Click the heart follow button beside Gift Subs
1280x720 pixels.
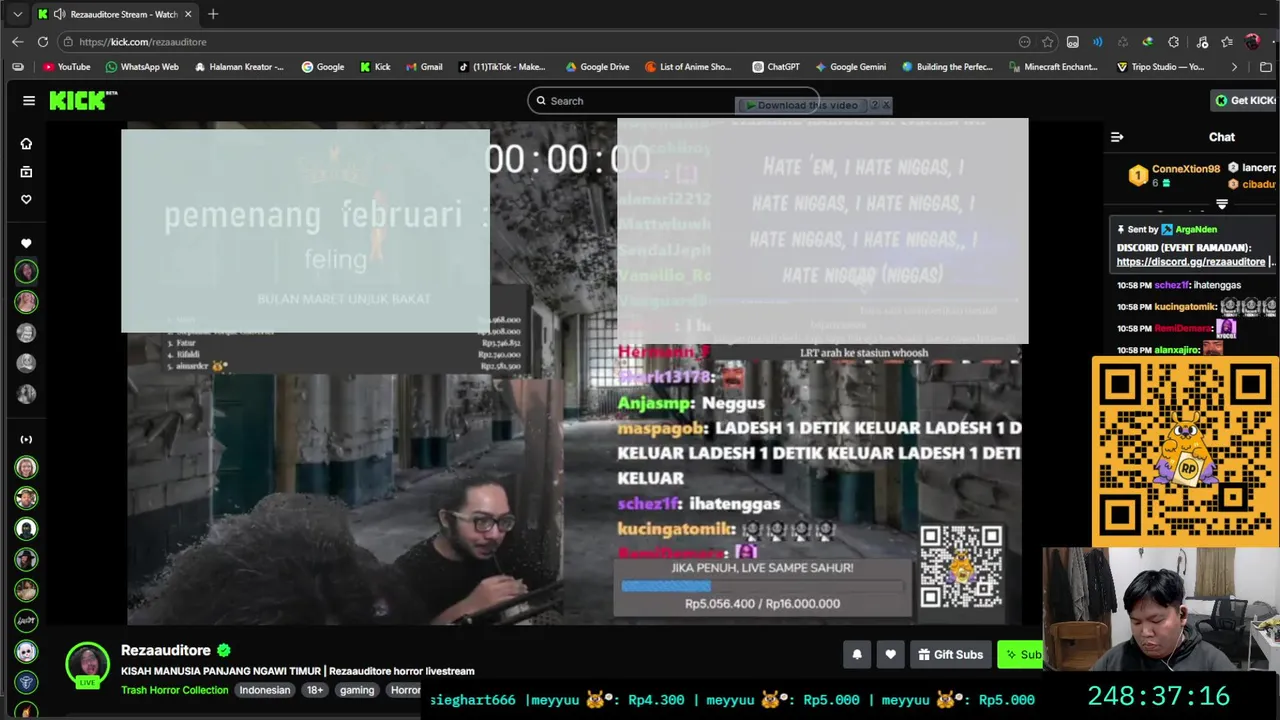point(891,654)
